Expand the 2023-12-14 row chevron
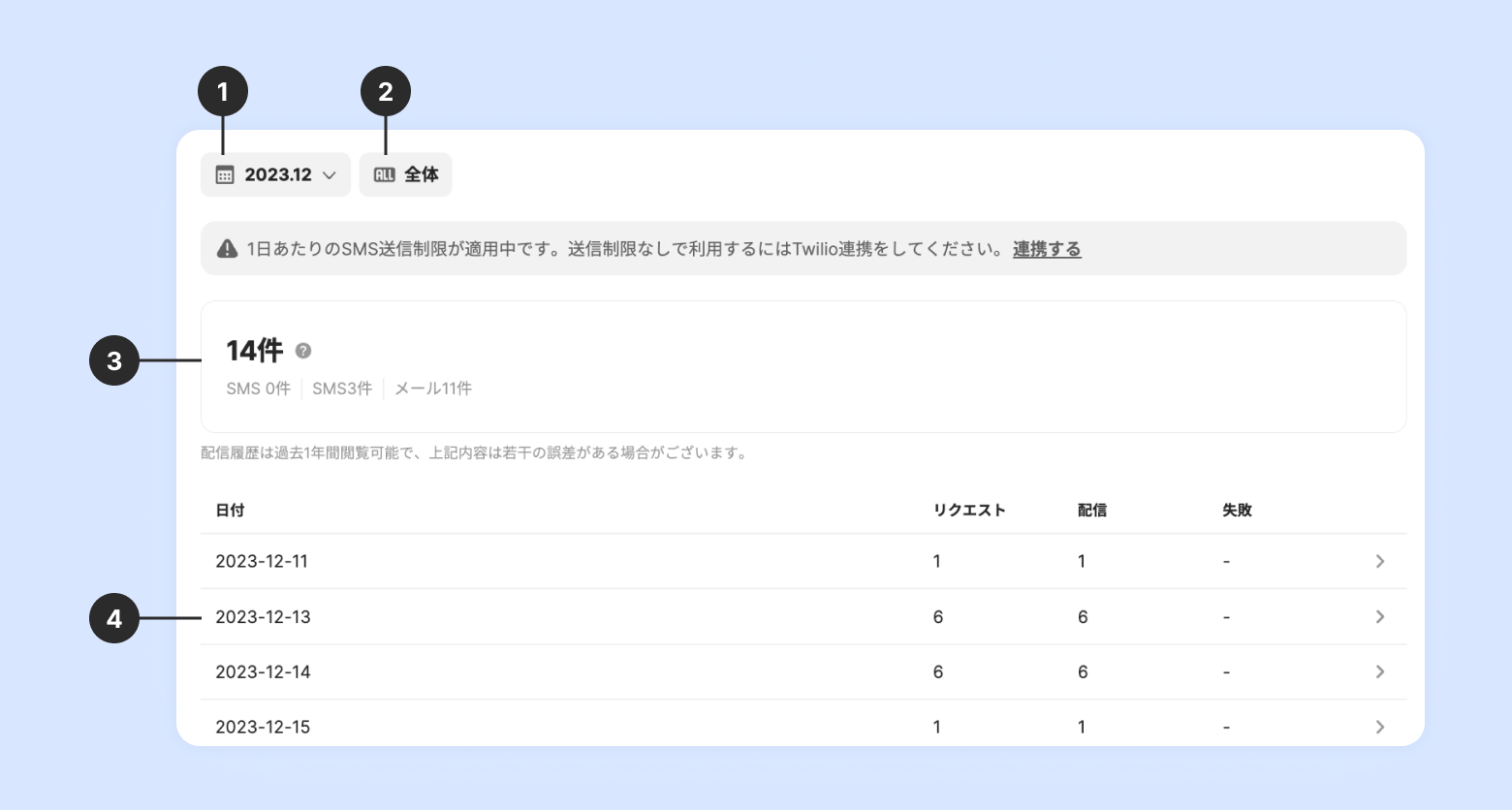The height and width of the screenshot is (810, 1512). [x=1380, y=672]
